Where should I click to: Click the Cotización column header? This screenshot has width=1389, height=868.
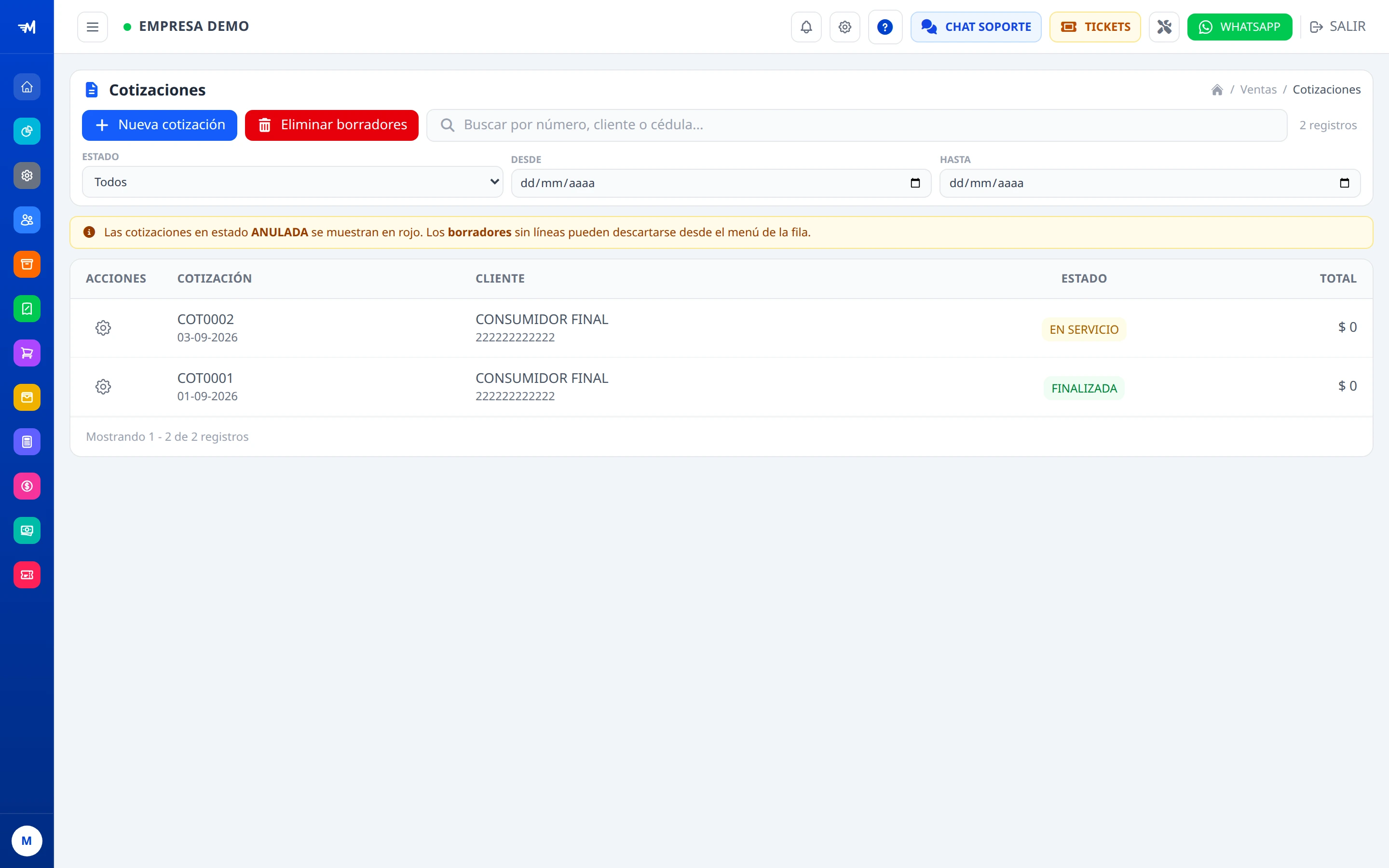[x=214, y=278]
